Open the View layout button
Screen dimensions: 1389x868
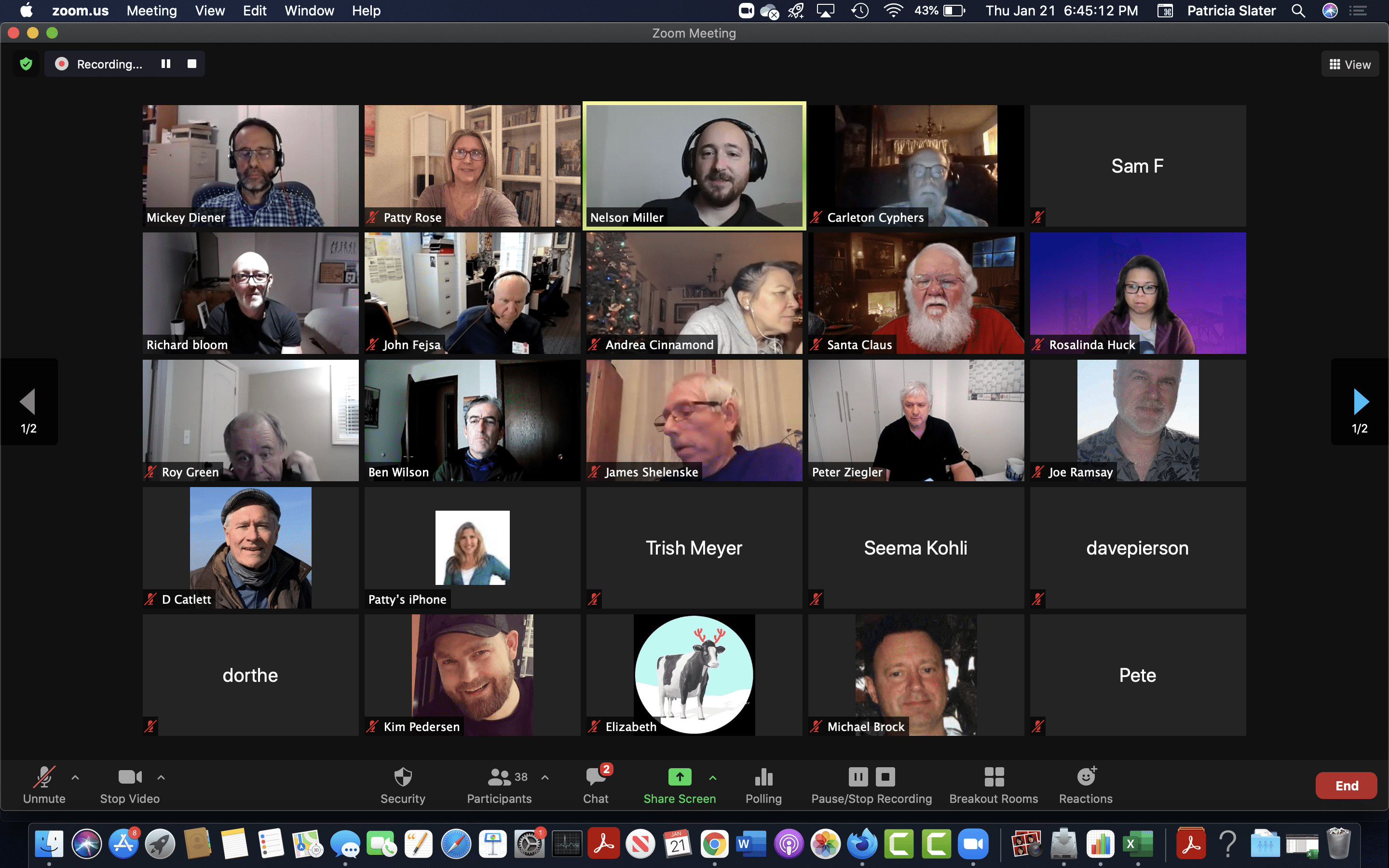pos(1349,64)
